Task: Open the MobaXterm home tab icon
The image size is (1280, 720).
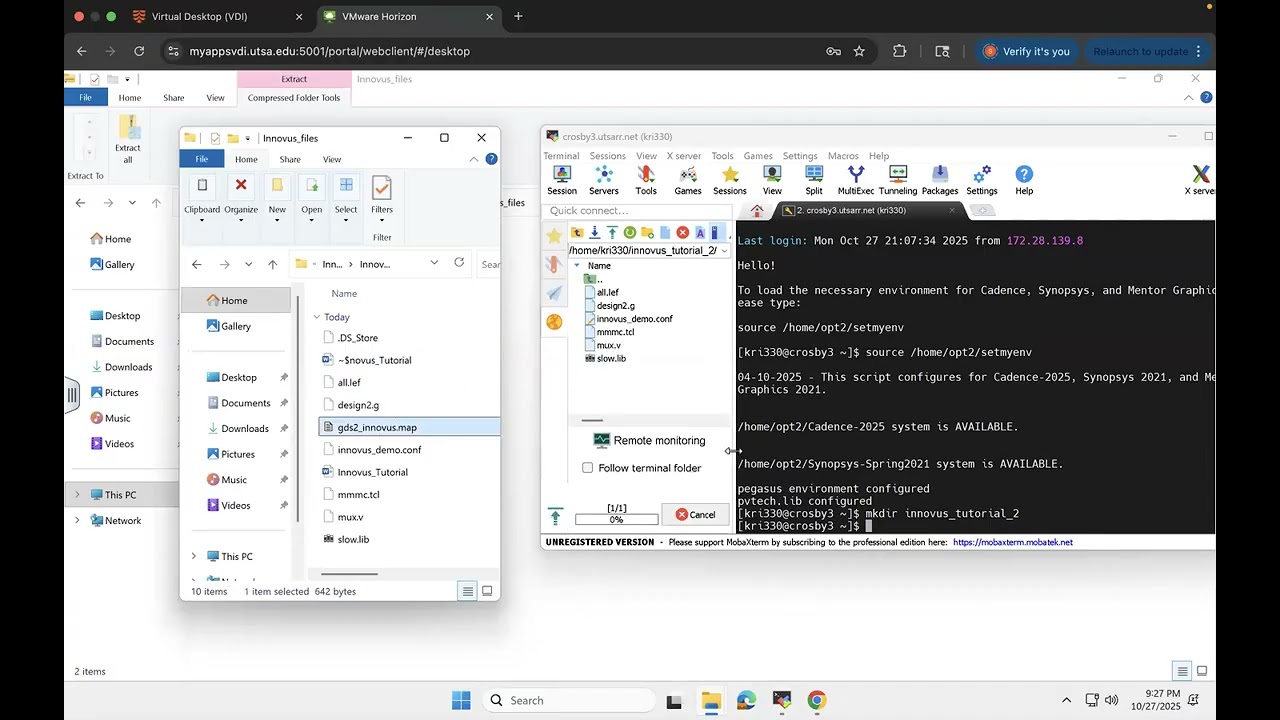Action: pyautogui.click(x=757, y=210)
